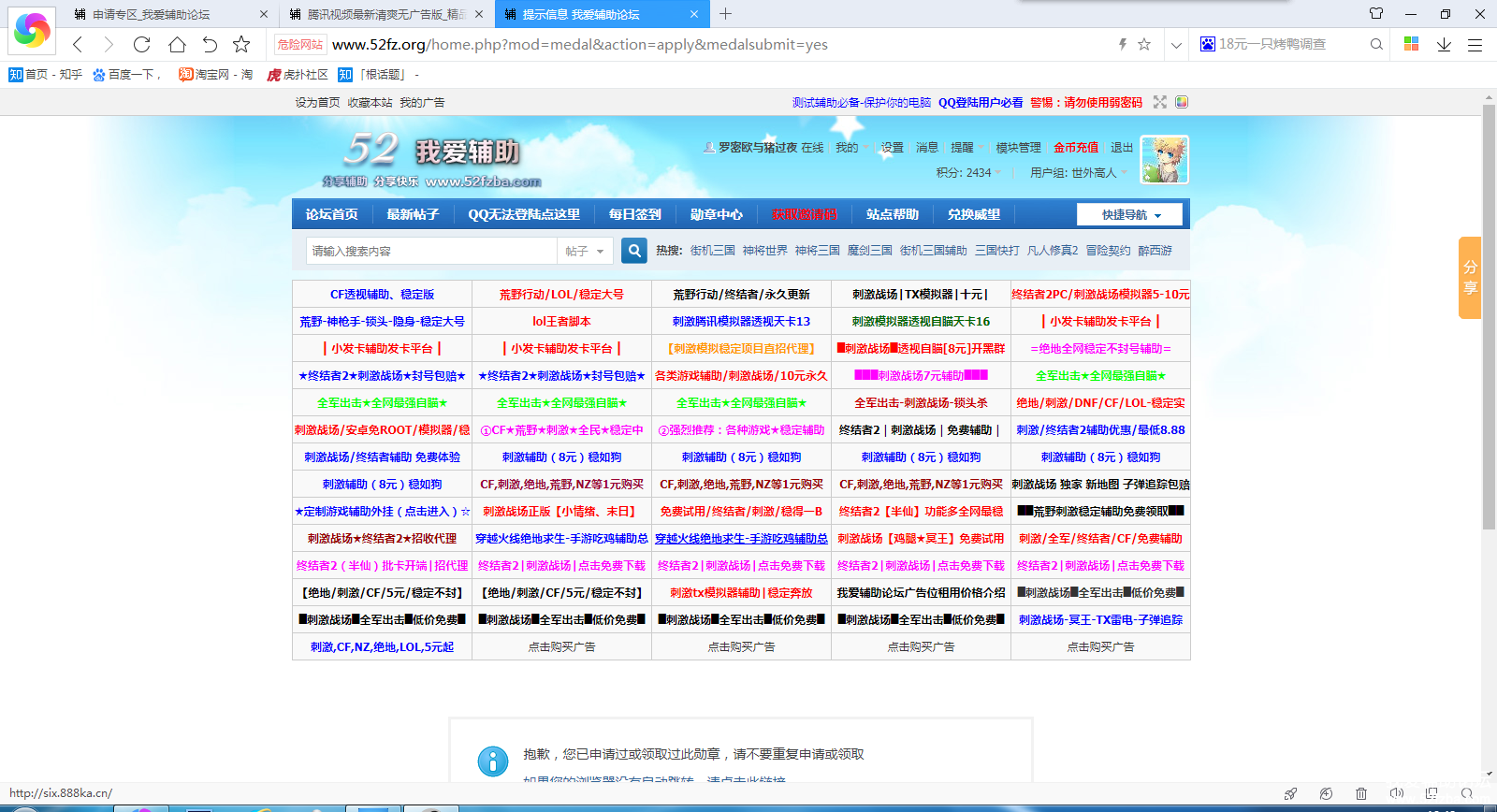Open the browser hamburger menu

coord(1475,44)
